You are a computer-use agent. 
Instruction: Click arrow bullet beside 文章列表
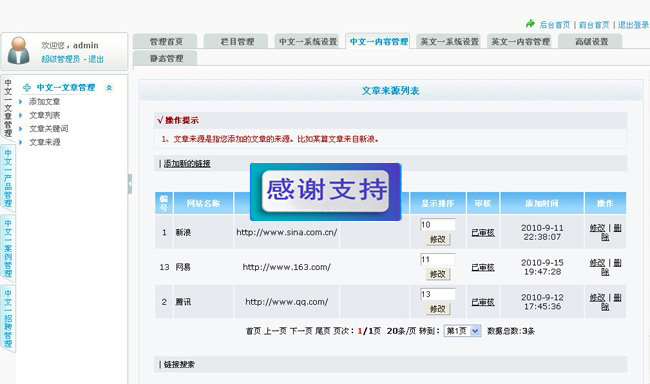20,115
